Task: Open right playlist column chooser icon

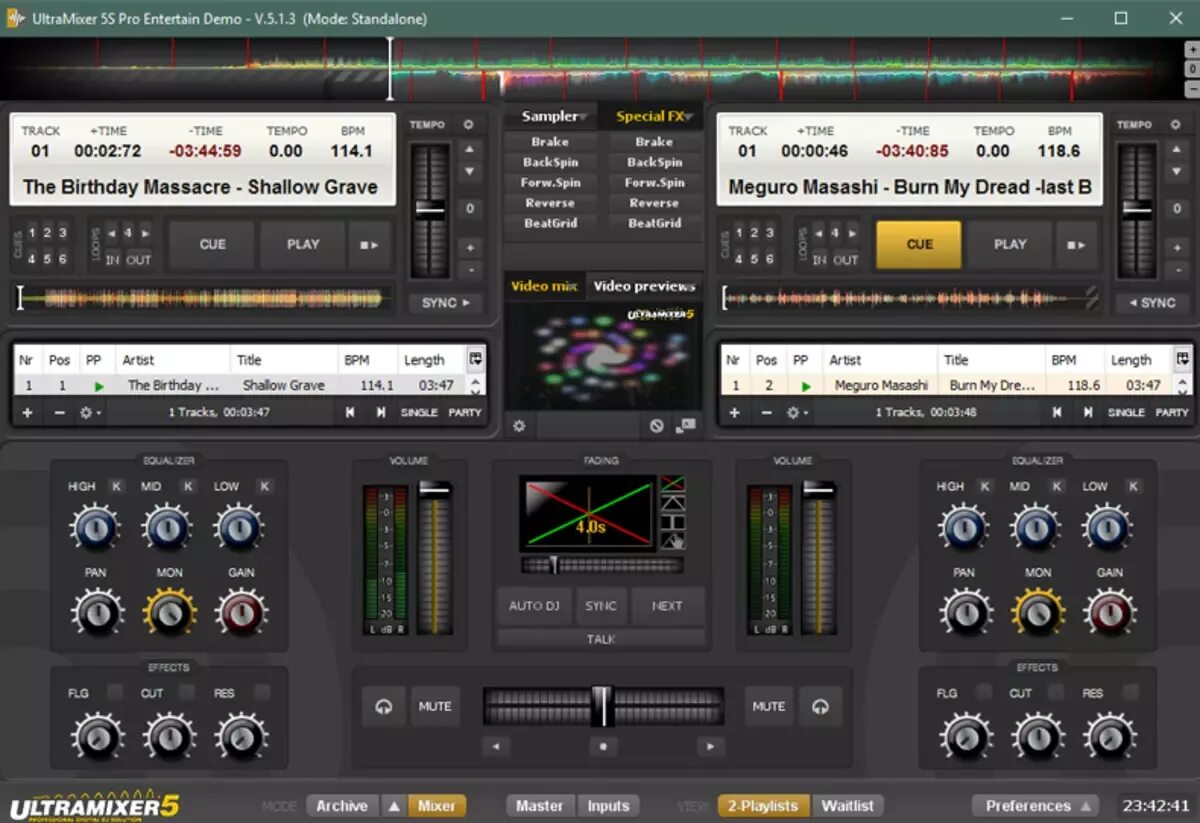Action: click(1183, 358)
